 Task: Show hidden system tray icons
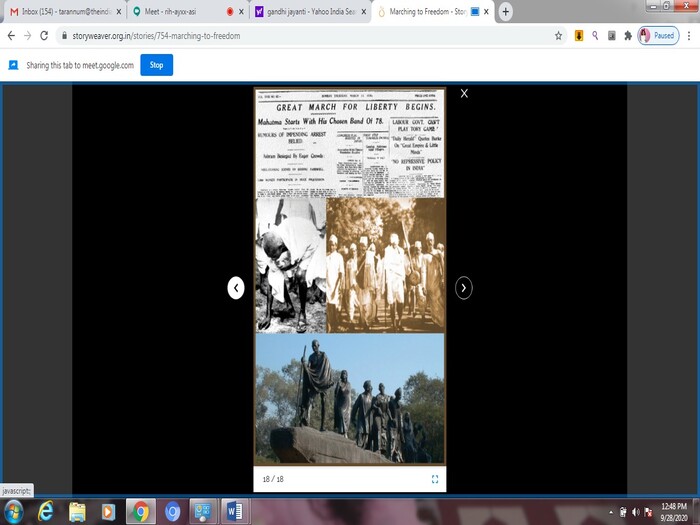click(x=611, y=512)
